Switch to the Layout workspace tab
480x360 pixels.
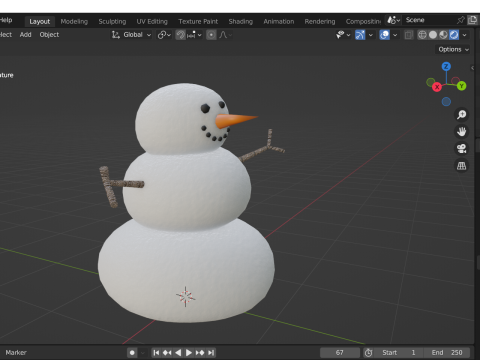coord(39,22)
